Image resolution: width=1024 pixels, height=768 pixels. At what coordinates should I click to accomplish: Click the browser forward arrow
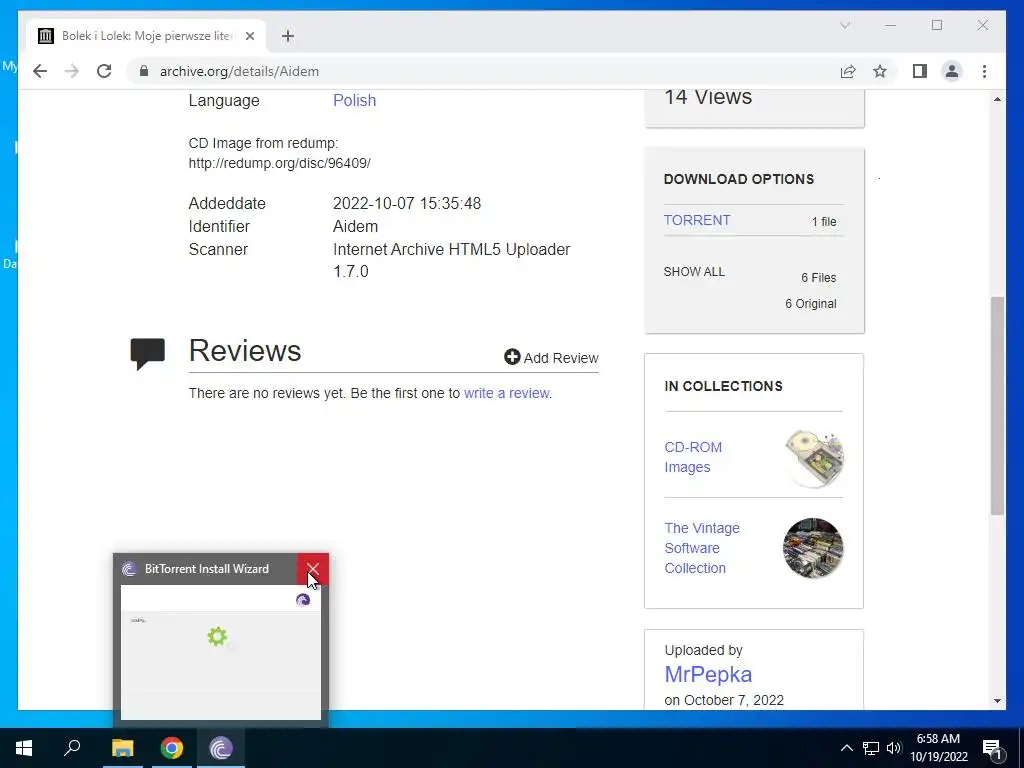[72, 71]
